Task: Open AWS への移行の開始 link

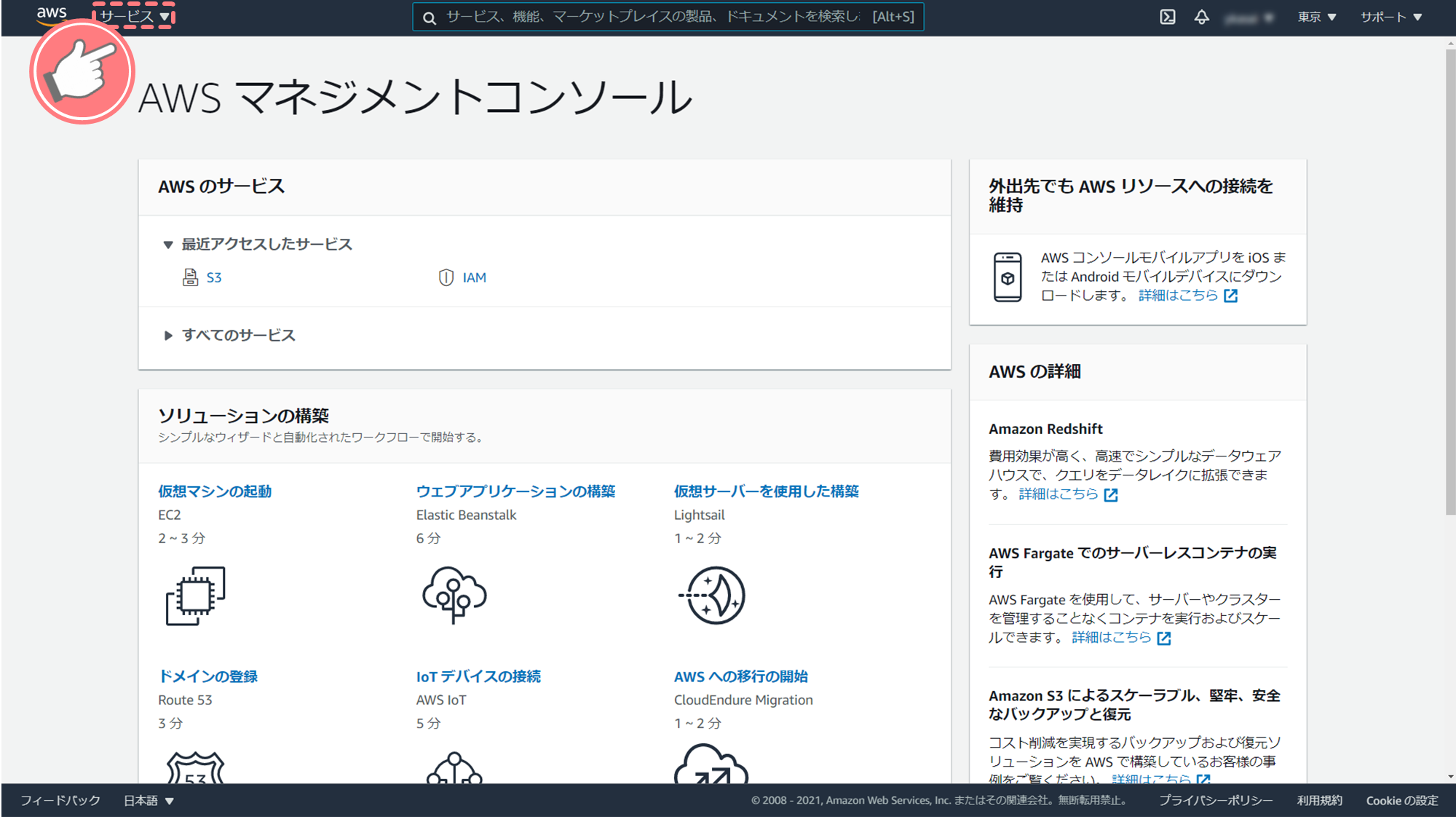Action: coord(741,676)
